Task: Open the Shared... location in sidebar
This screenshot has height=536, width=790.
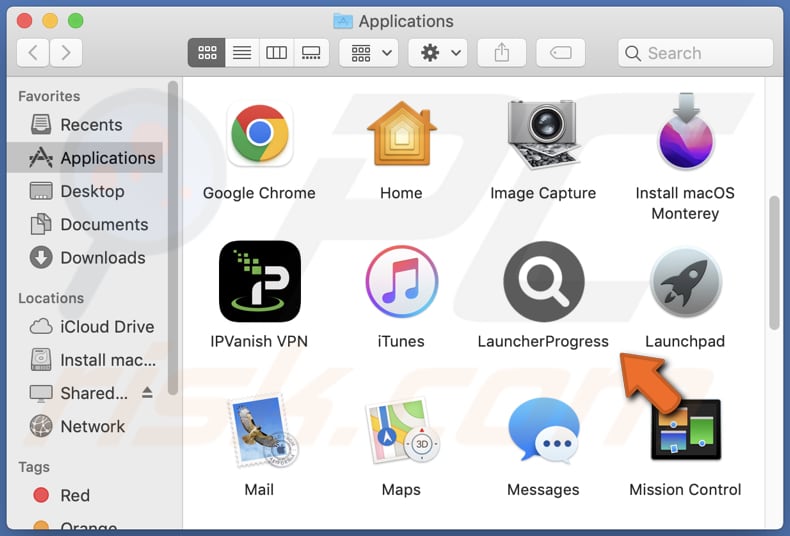Action: 86,393
